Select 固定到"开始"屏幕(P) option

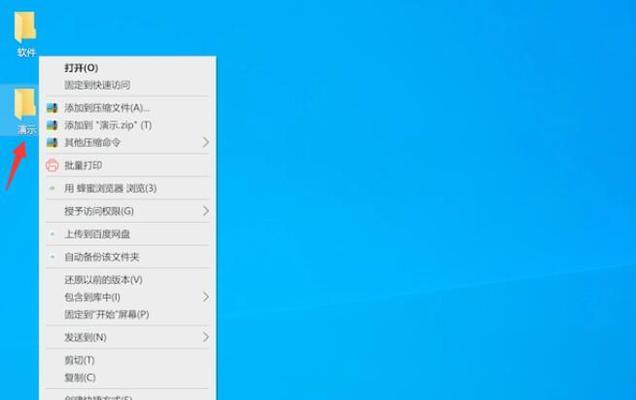pyautogui.click(x=127, y=314)
